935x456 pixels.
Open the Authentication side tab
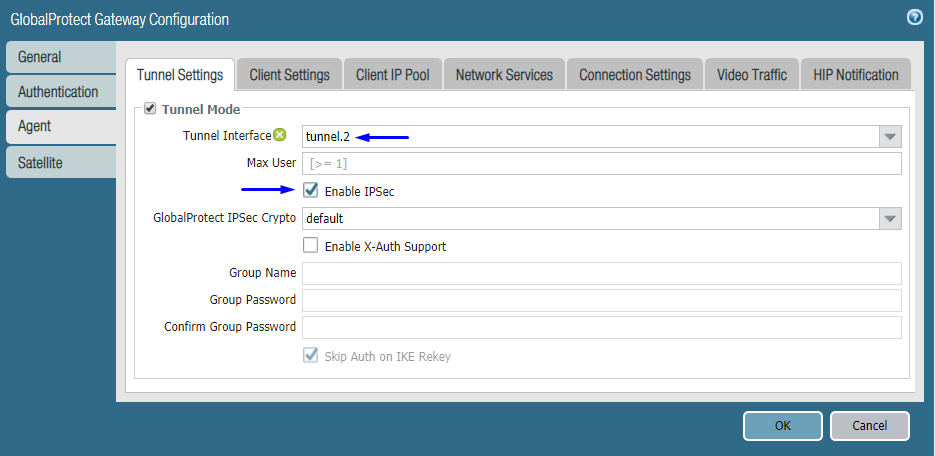(x=58, y=92)
